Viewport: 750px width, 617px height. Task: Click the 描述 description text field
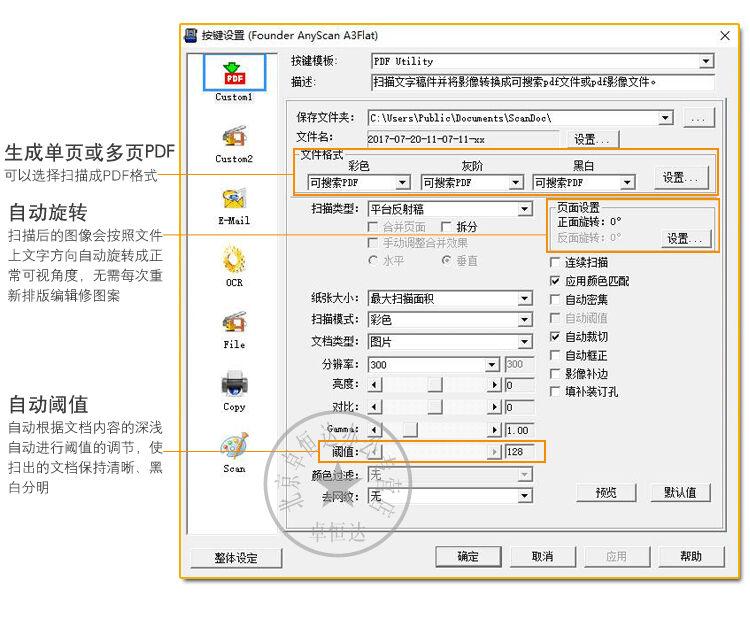pos(542,82)
